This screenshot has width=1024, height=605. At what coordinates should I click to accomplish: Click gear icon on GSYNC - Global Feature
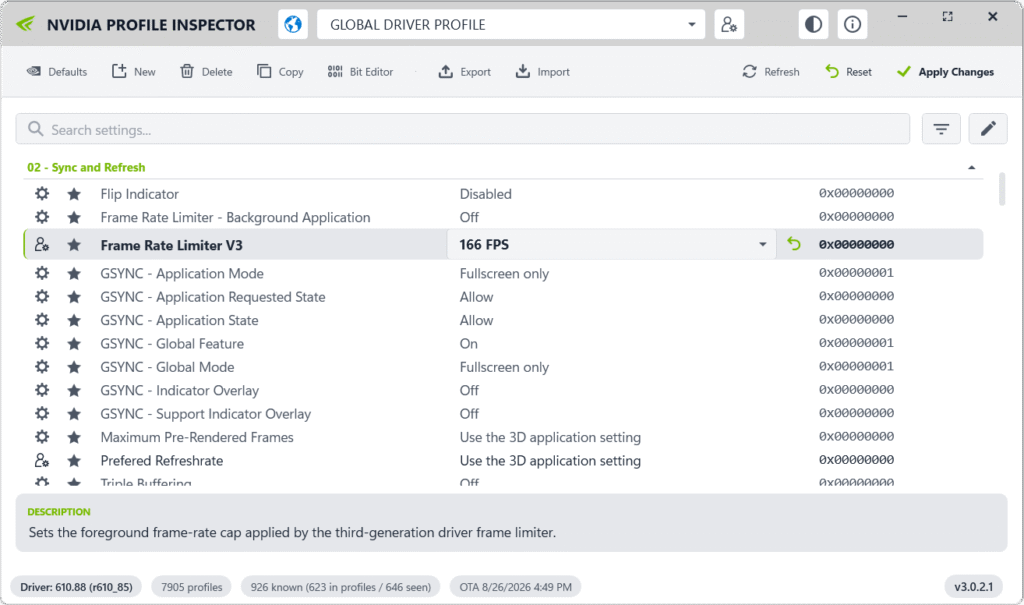click(42, 343)
